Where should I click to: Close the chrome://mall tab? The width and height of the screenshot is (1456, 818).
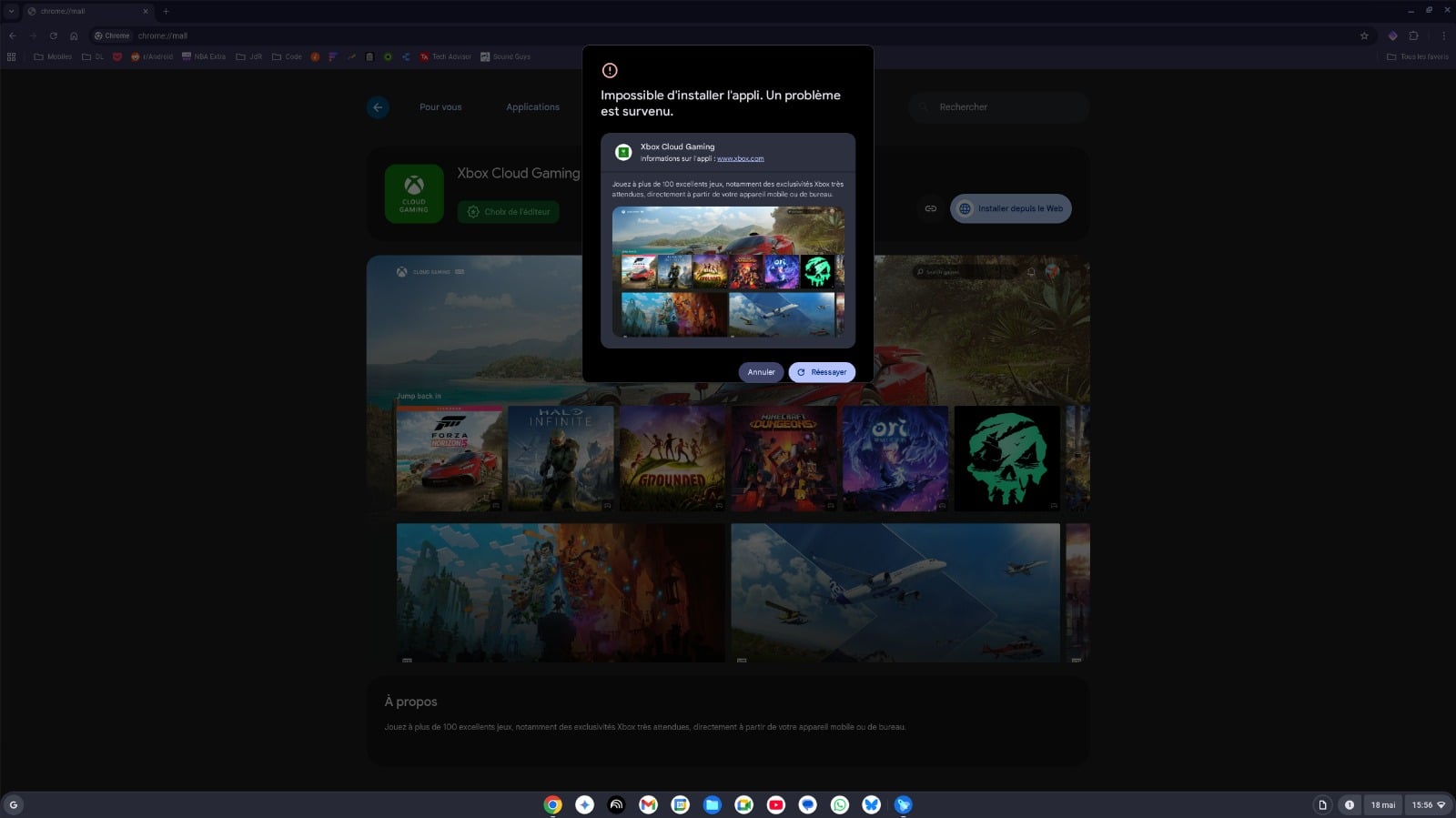pos(146,11)
